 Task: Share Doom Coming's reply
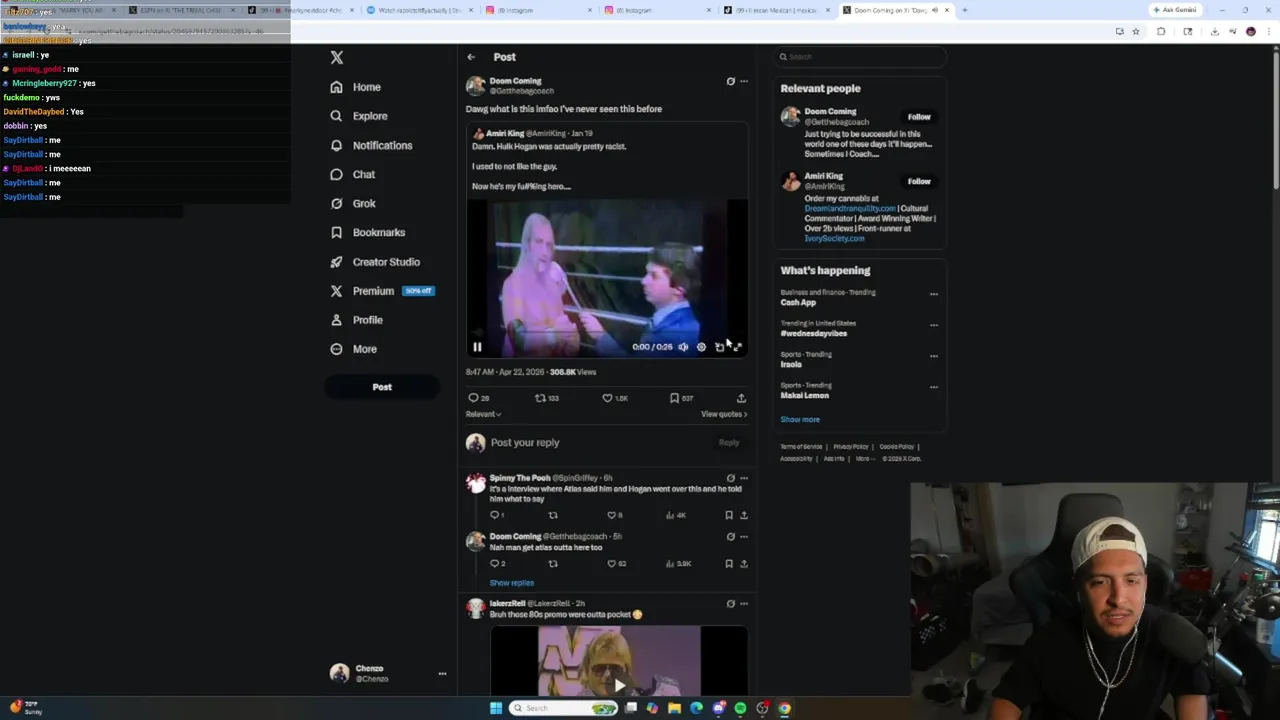click(x=744, y=563)
